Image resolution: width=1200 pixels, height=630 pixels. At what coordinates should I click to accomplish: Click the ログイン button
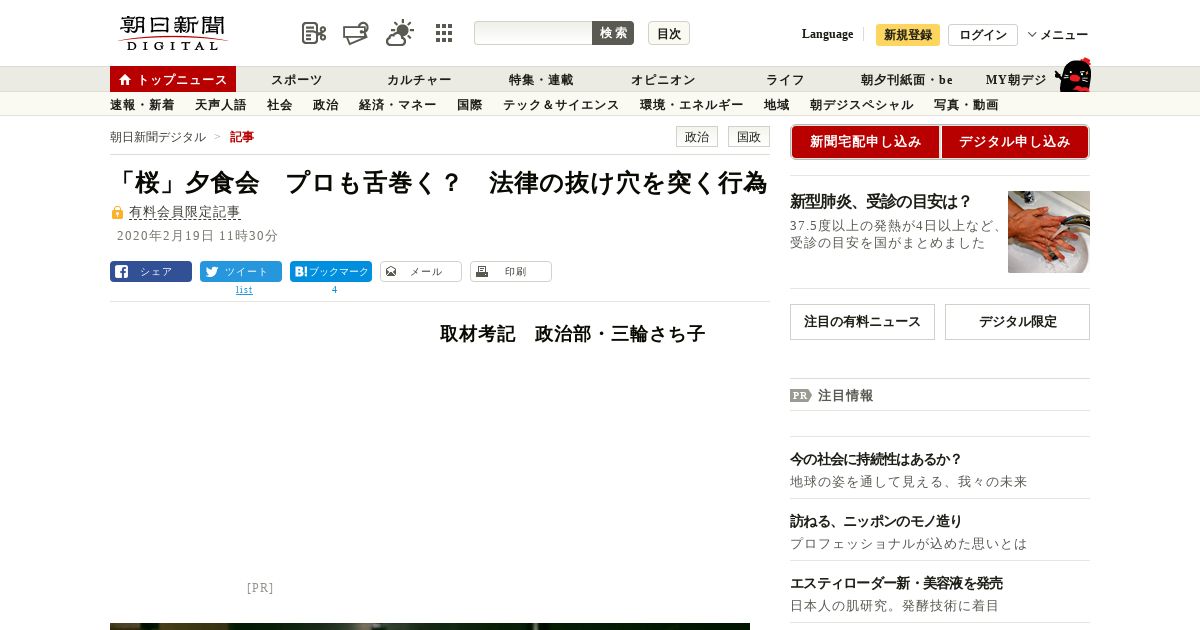point(983,35)
